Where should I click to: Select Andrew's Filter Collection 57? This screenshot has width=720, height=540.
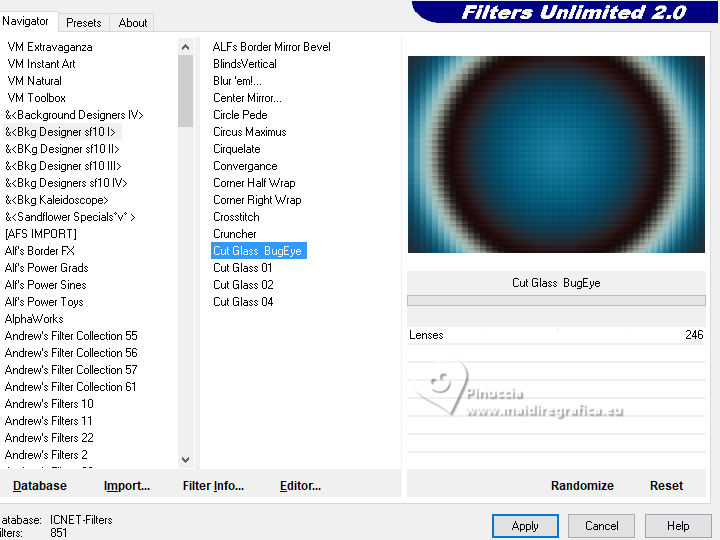pyautogui.click(x=71, y=370)
